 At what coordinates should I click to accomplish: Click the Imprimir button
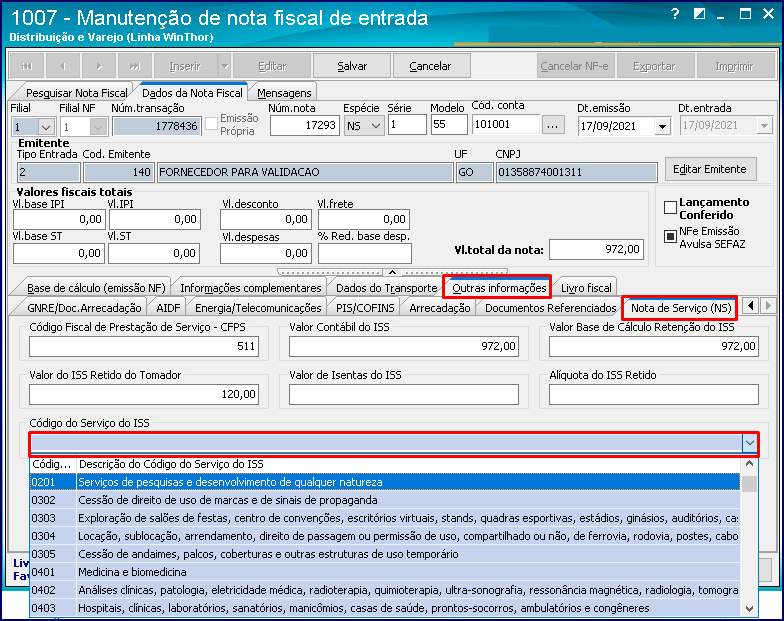coord(734,66)
